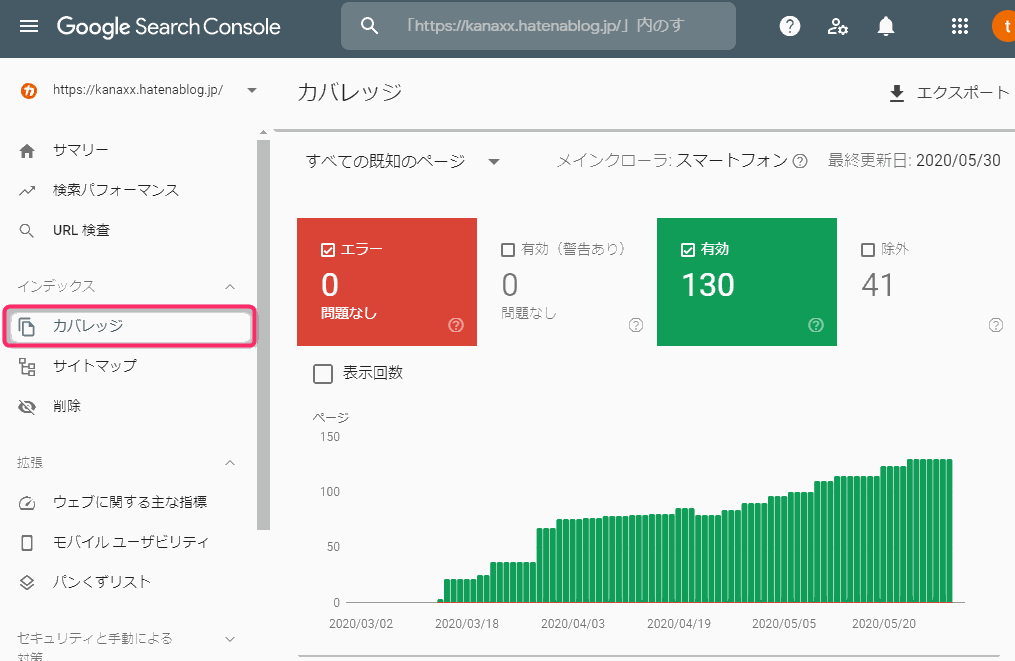Select the green 有効 130 status card
This screenshot has height=661, width=1015.
coord(747,282)
